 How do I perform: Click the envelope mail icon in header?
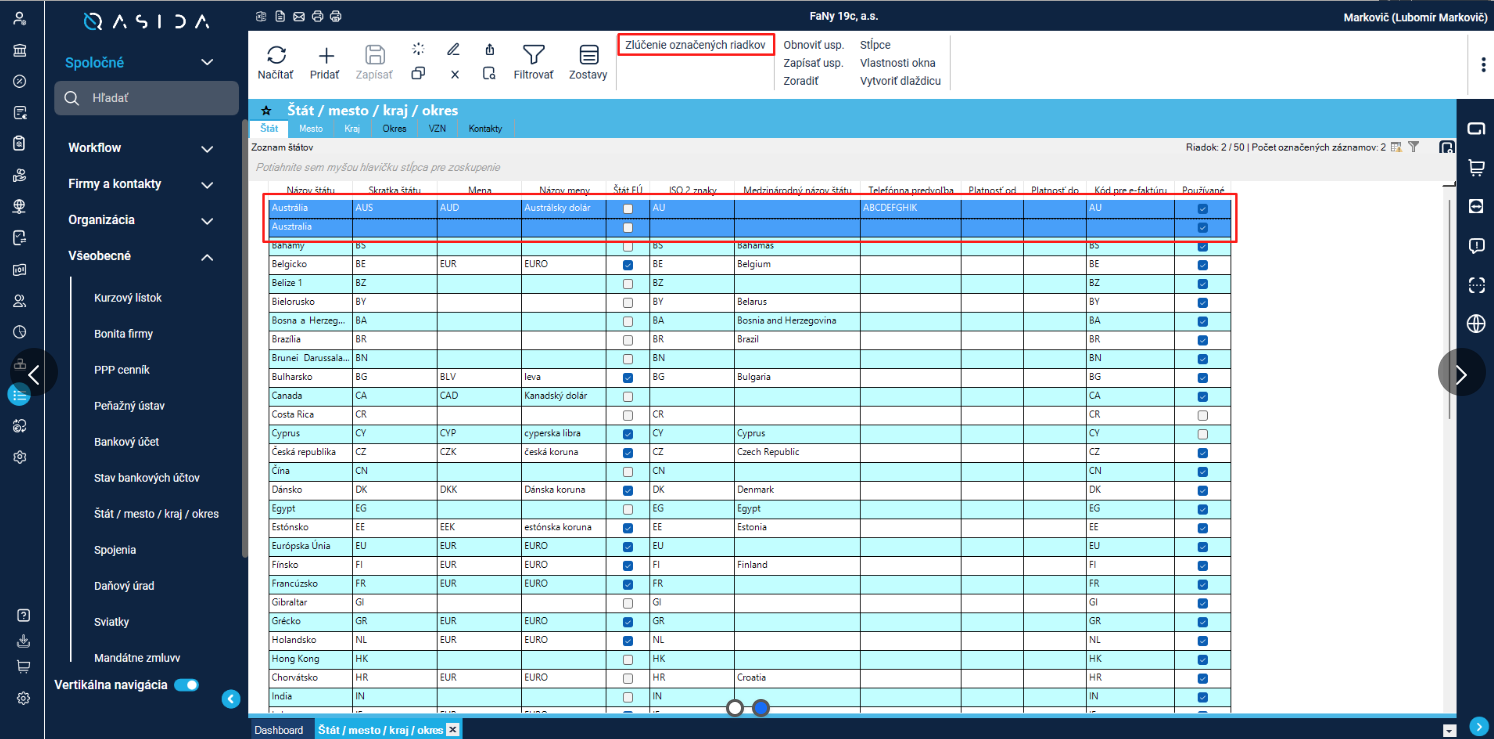[x=298, y=16]
